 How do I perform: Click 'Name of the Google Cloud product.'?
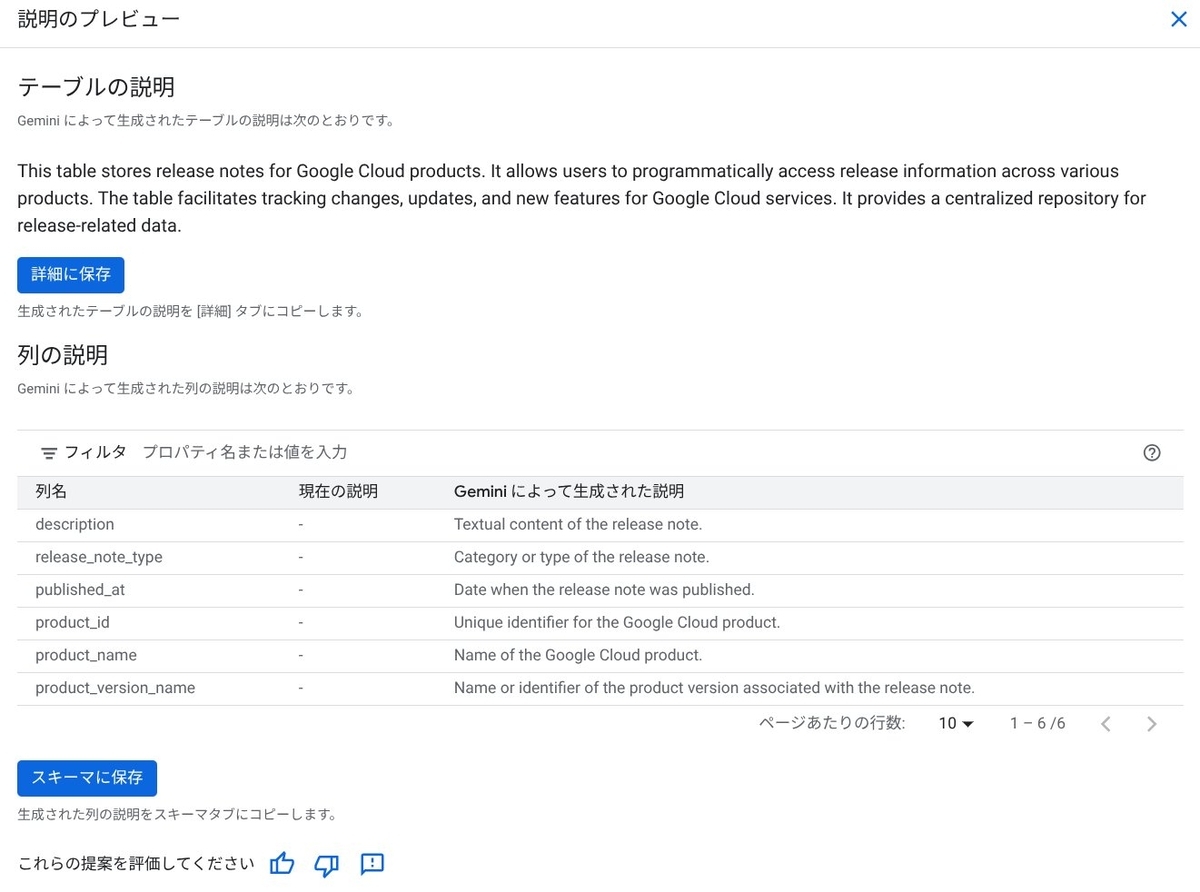point(578,655)
